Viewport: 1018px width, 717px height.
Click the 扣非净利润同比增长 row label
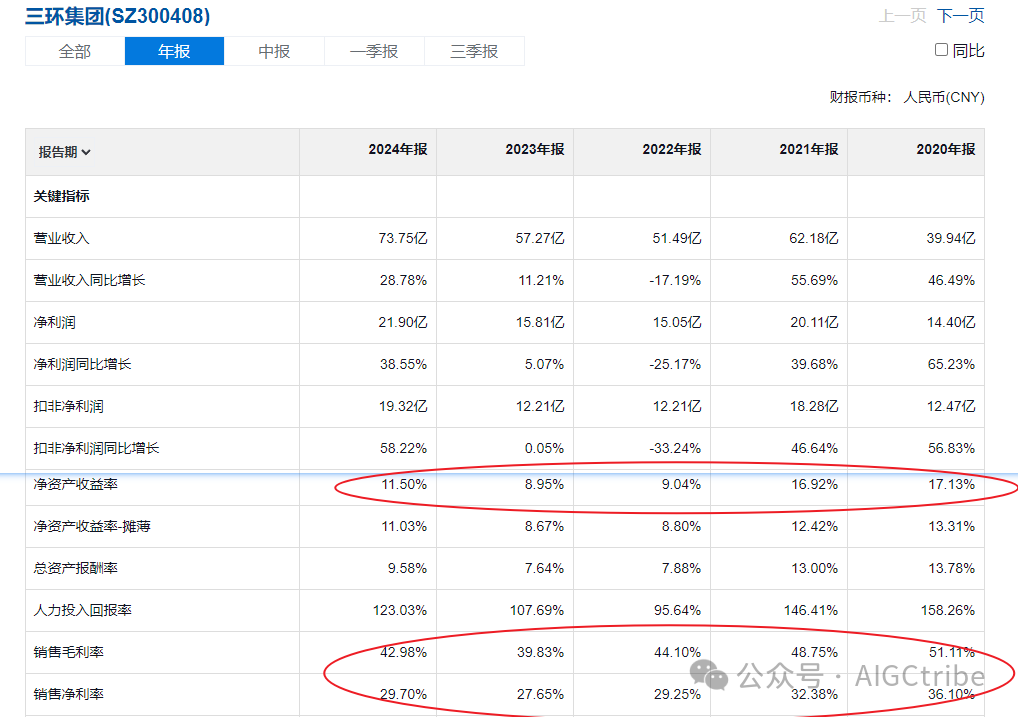[x=96, y=448]
